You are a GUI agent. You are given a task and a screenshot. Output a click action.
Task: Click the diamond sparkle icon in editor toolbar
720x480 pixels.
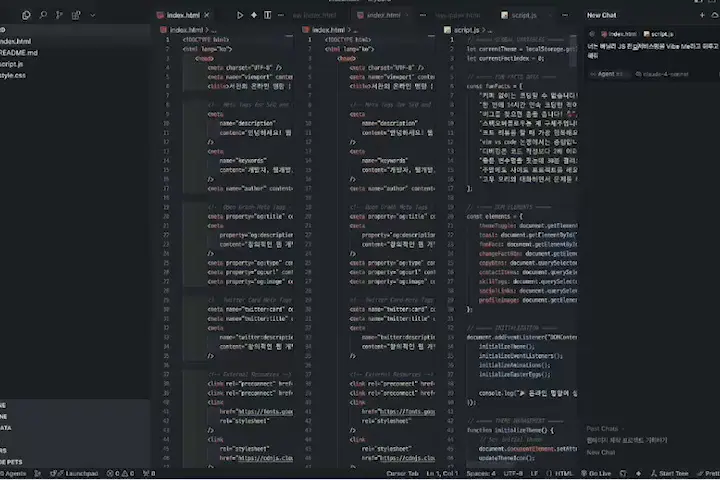(x=253, y=15)
